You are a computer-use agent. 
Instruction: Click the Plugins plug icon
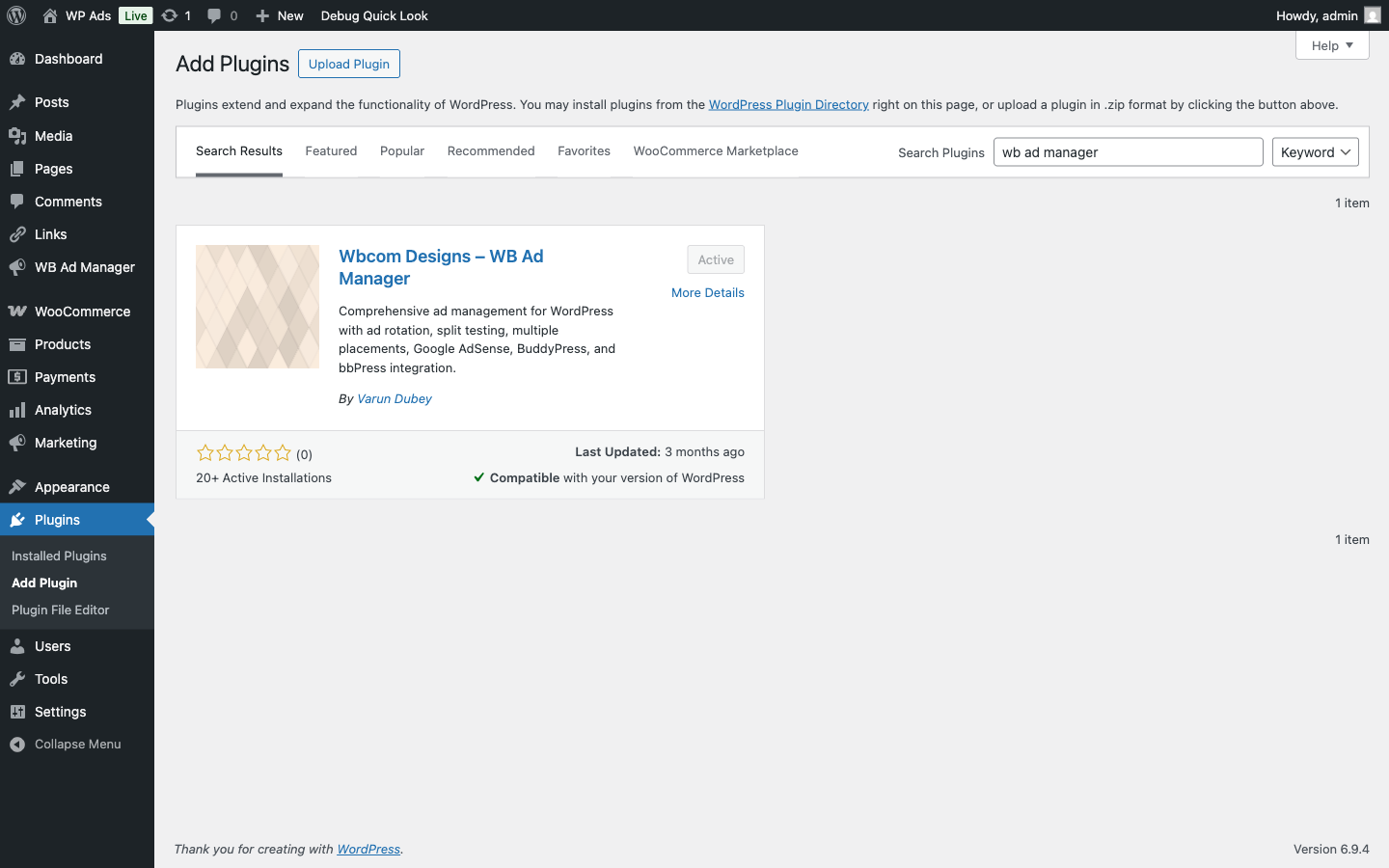tap(17, 520)
